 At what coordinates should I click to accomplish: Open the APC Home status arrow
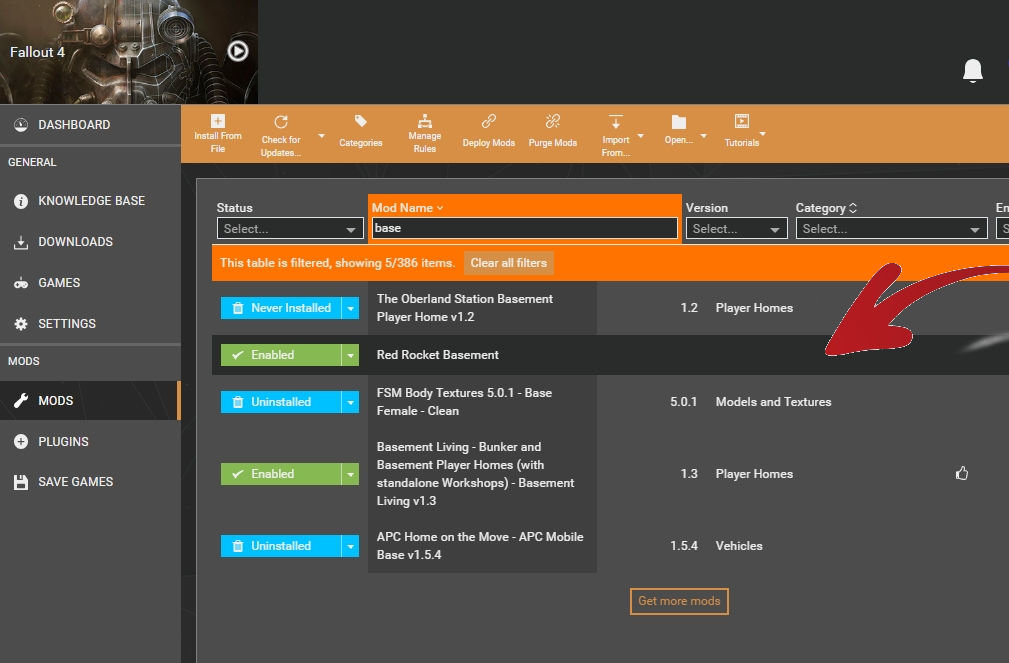coord(350,546)
